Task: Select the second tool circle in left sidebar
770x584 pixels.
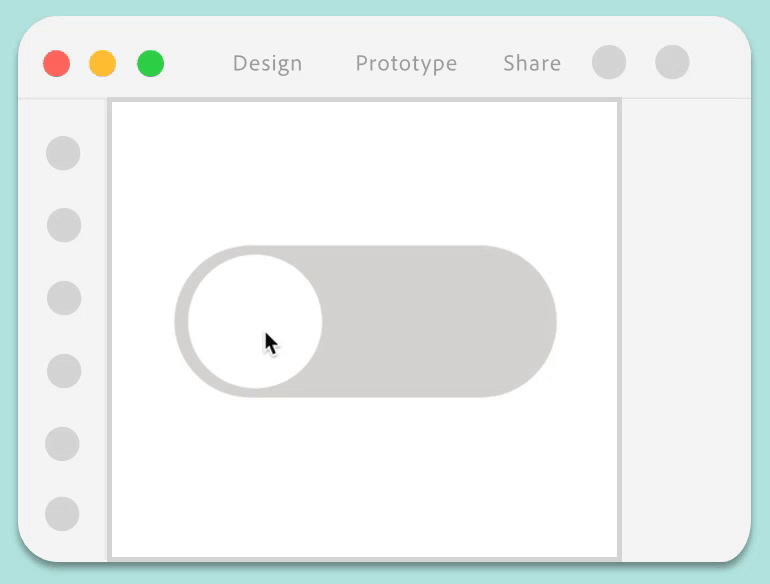Action: coord(64,226)
